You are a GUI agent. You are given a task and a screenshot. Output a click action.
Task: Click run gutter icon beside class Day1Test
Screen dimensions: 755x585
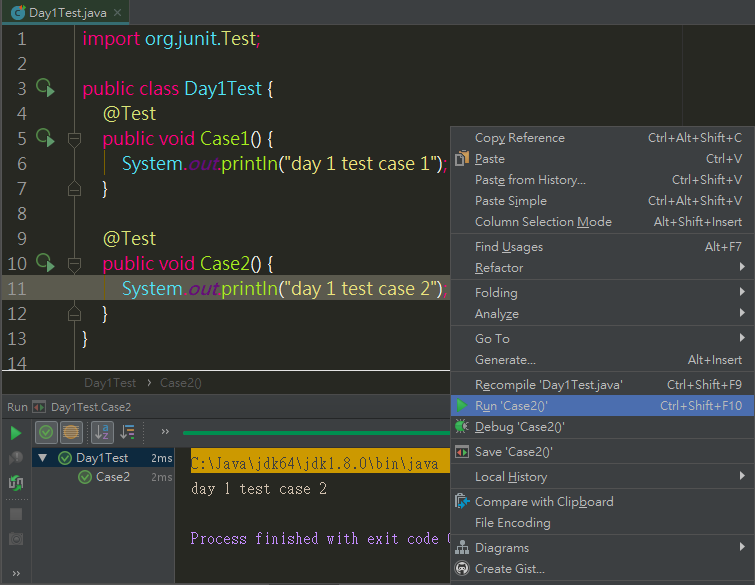point(44,88)
